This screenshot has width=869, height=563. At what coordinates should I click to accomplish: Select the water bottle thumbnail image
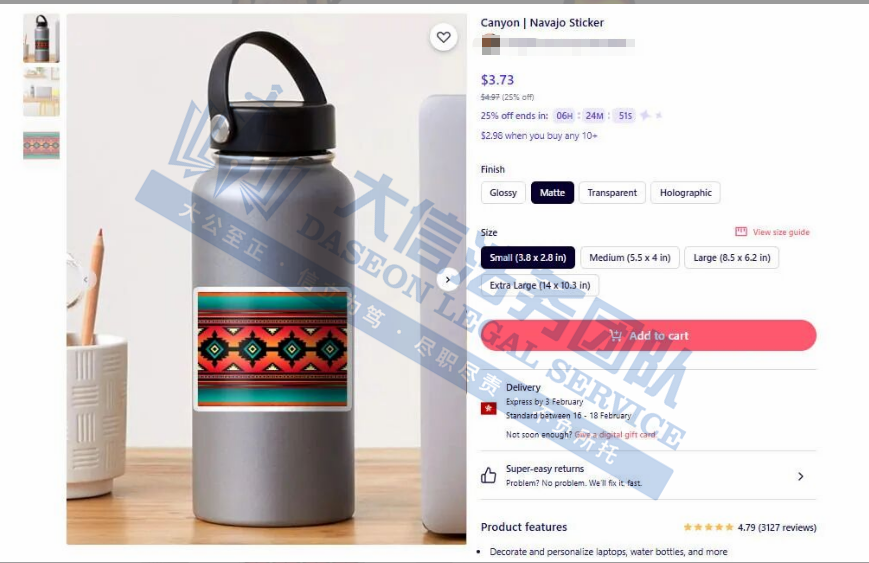tap(42, 38)
